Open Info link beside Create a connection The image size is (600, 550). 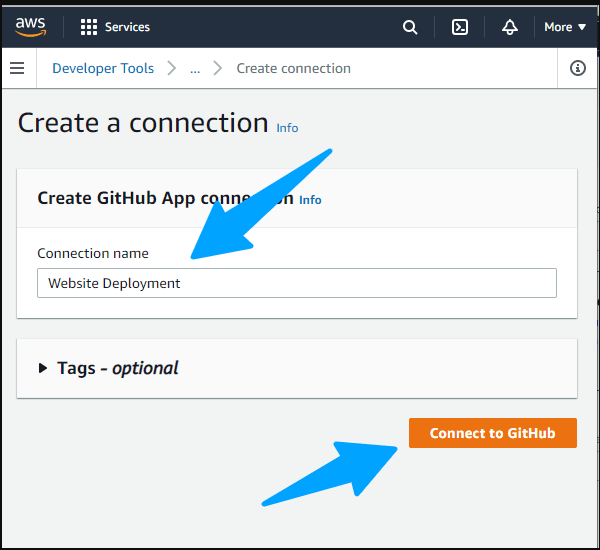(x=287, y=128)
